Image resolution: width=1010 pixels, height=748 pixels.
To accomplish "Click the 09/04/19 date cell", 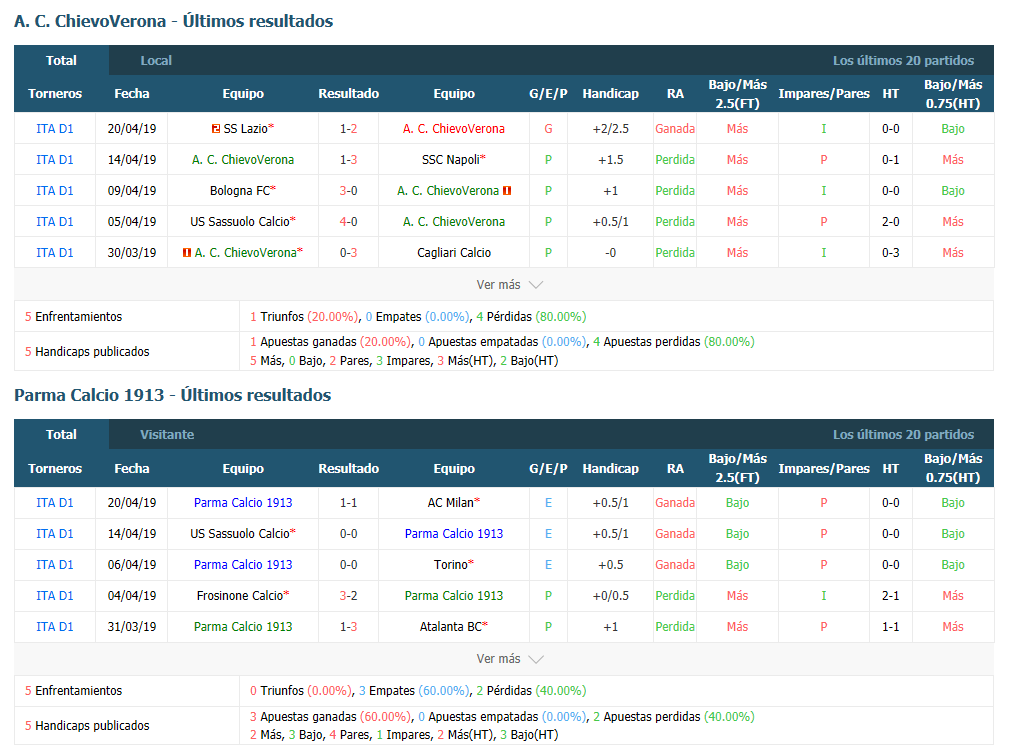I will [132, 191].
